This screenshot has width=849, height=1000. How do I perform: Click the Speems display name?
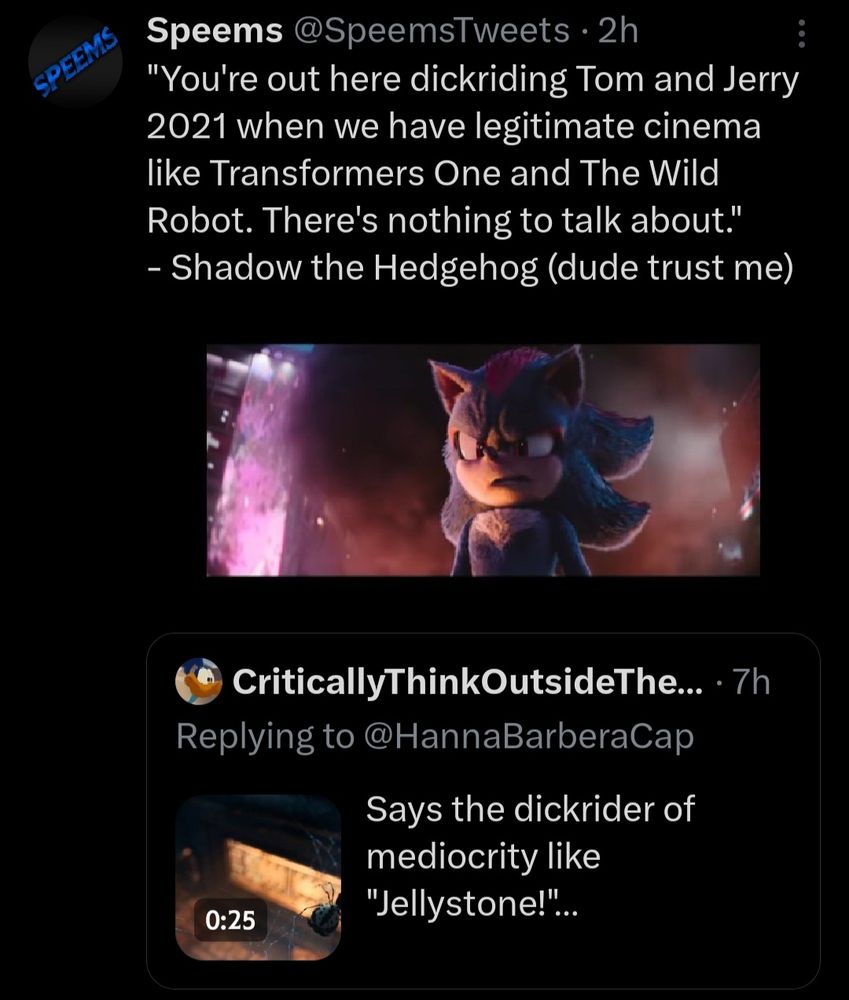tap(213, 31)
